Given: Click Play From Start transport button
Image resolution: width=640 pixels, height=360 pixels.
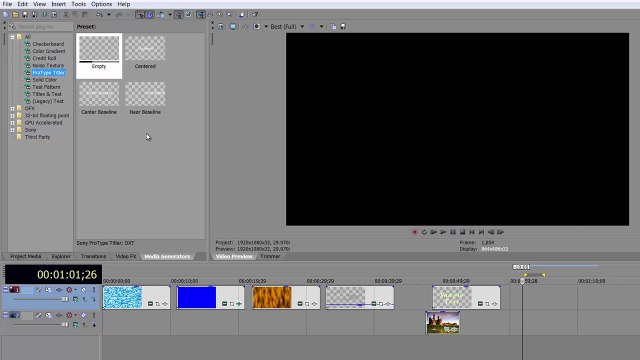Looking at the screenshot, I should pos(433,232).
